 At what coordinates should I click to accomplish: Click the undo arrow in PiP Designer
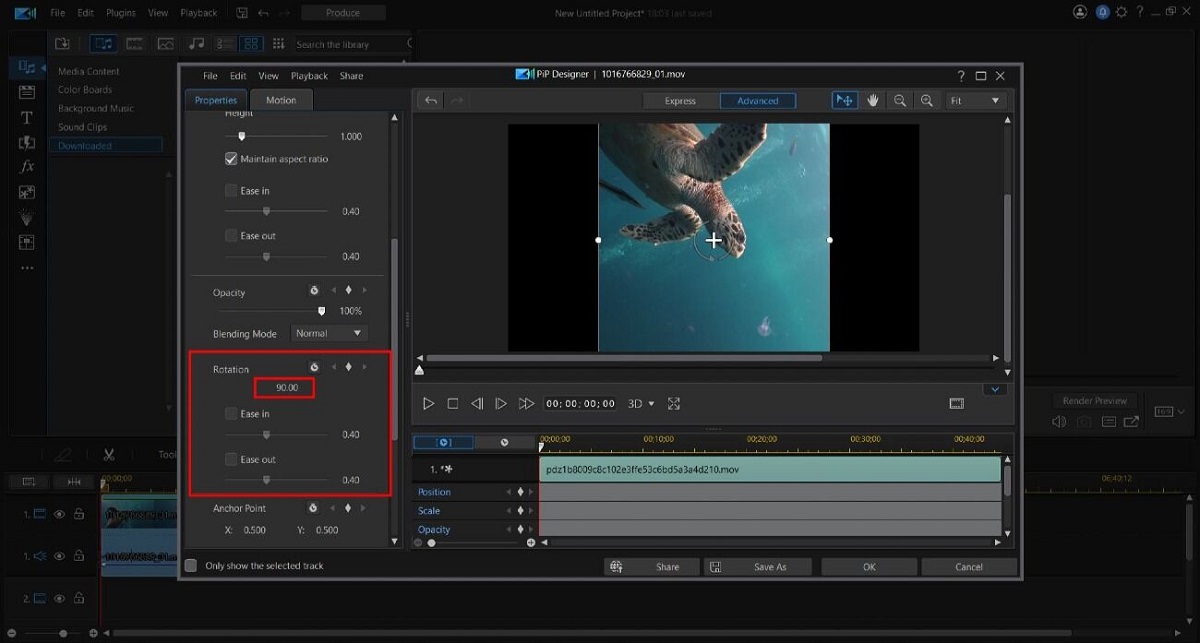click(431, 100)
